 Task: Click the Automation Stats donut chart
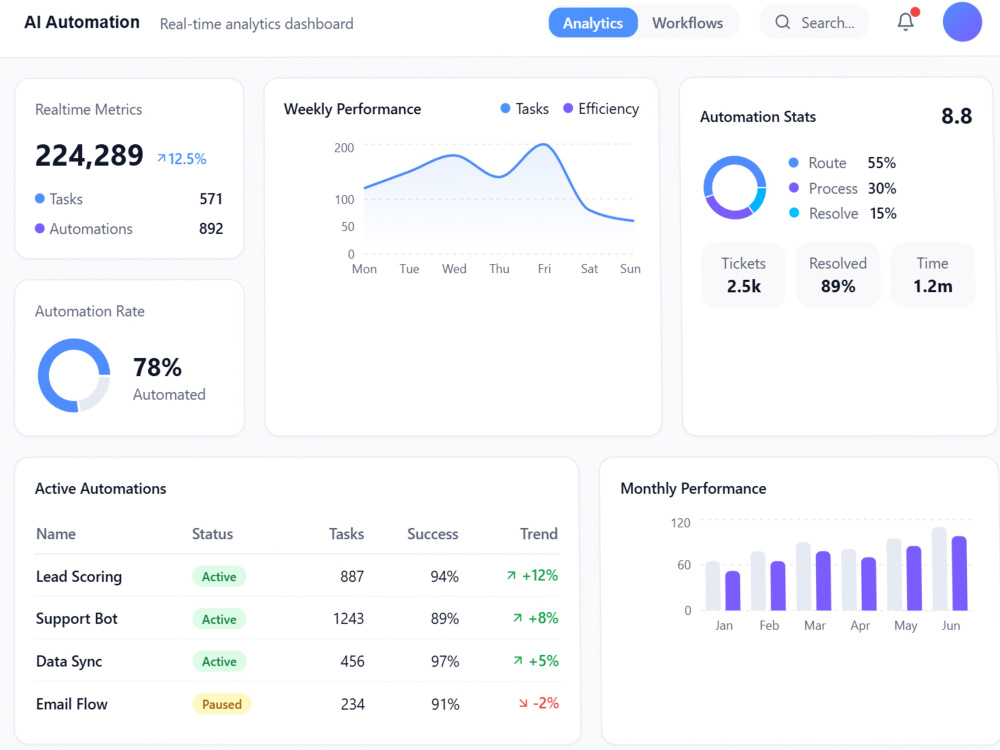735,188
